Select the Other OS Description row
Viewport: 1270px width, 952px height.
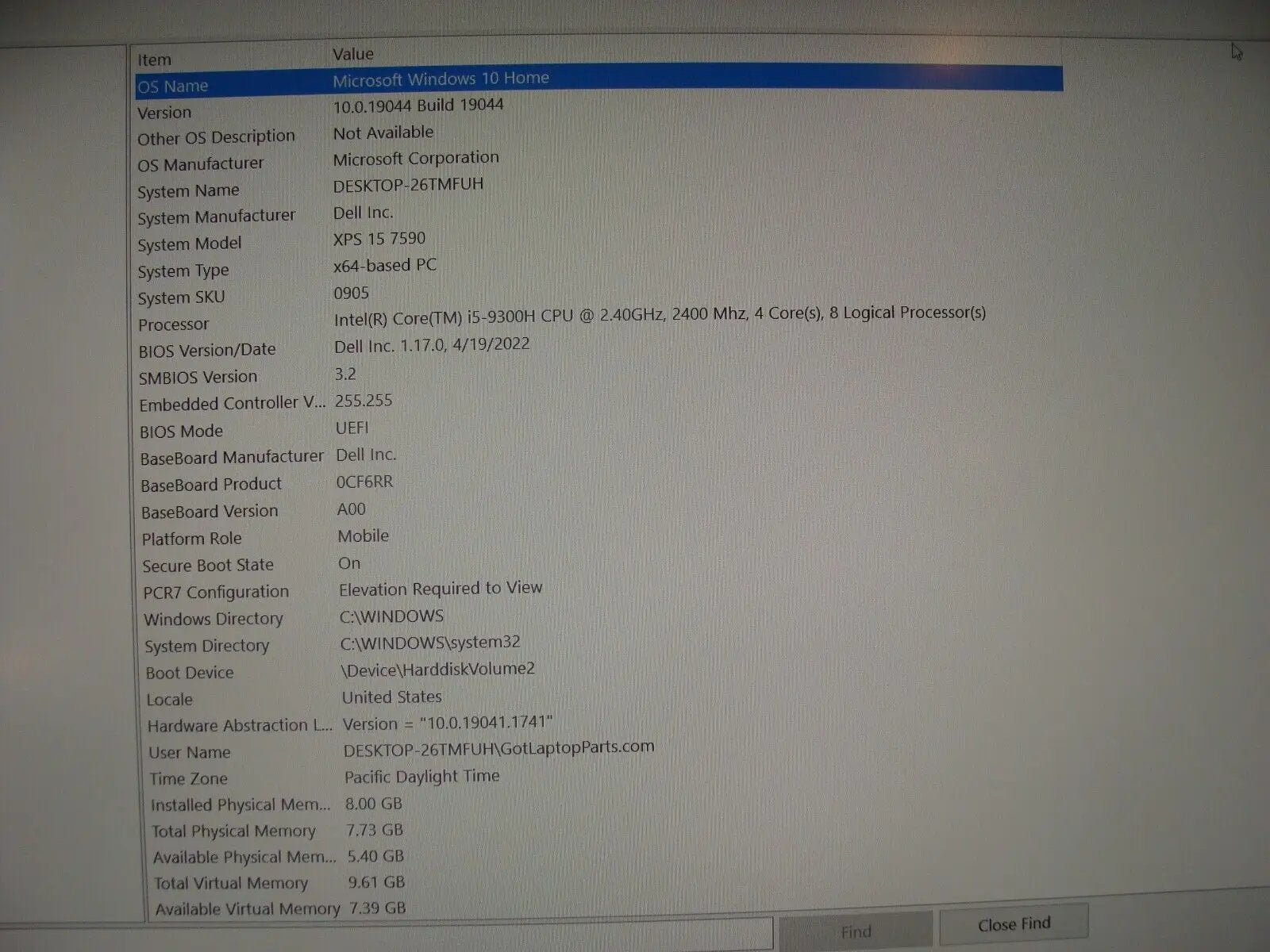[x=216, y=138]
